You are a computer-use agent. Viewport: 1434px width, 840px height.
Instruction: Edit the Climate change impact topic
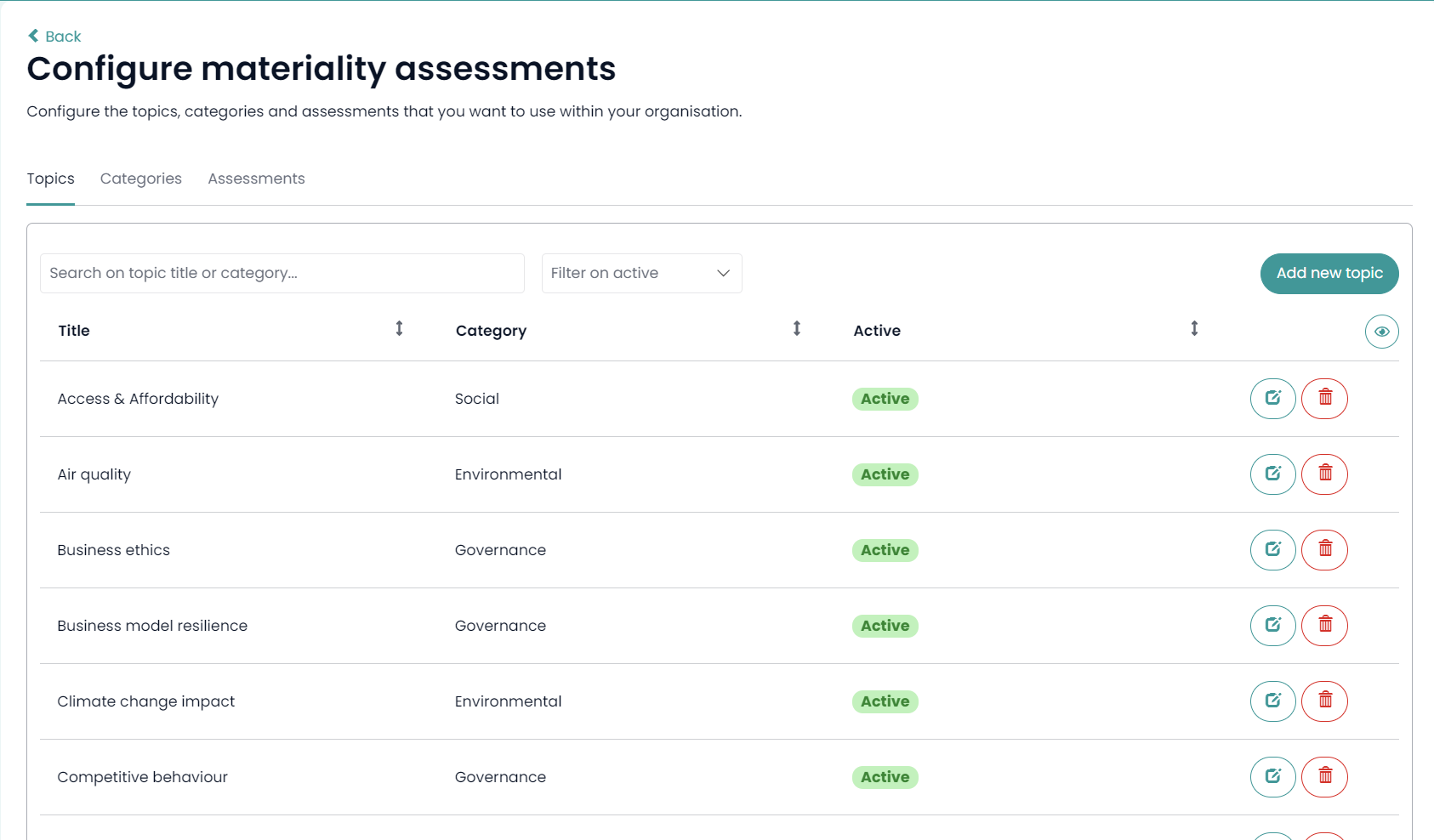click(x=1272, y=701)
